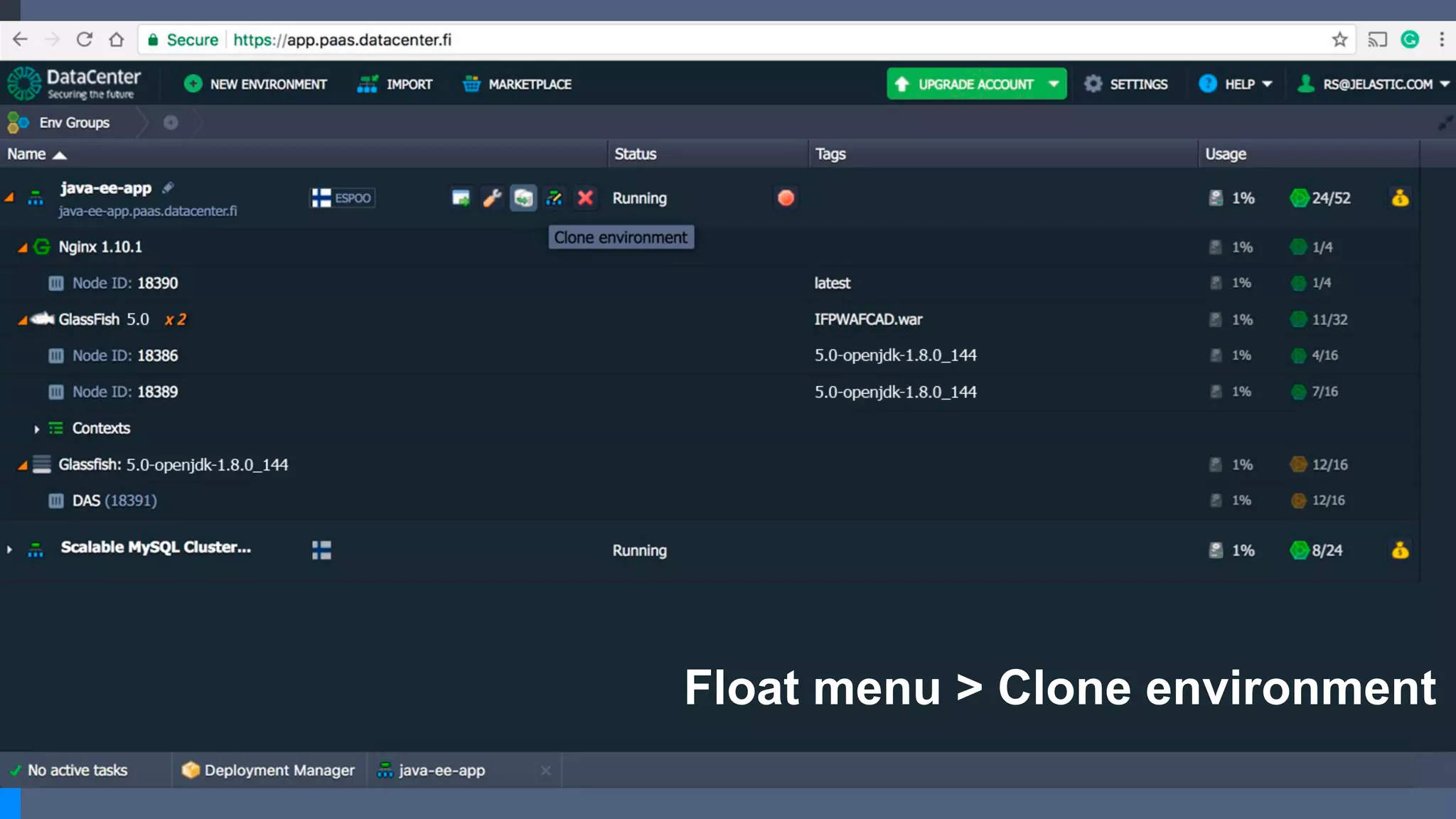Bookmark page with star icon
This screenshot has height=819, width=1456.
pos(1339,40)
